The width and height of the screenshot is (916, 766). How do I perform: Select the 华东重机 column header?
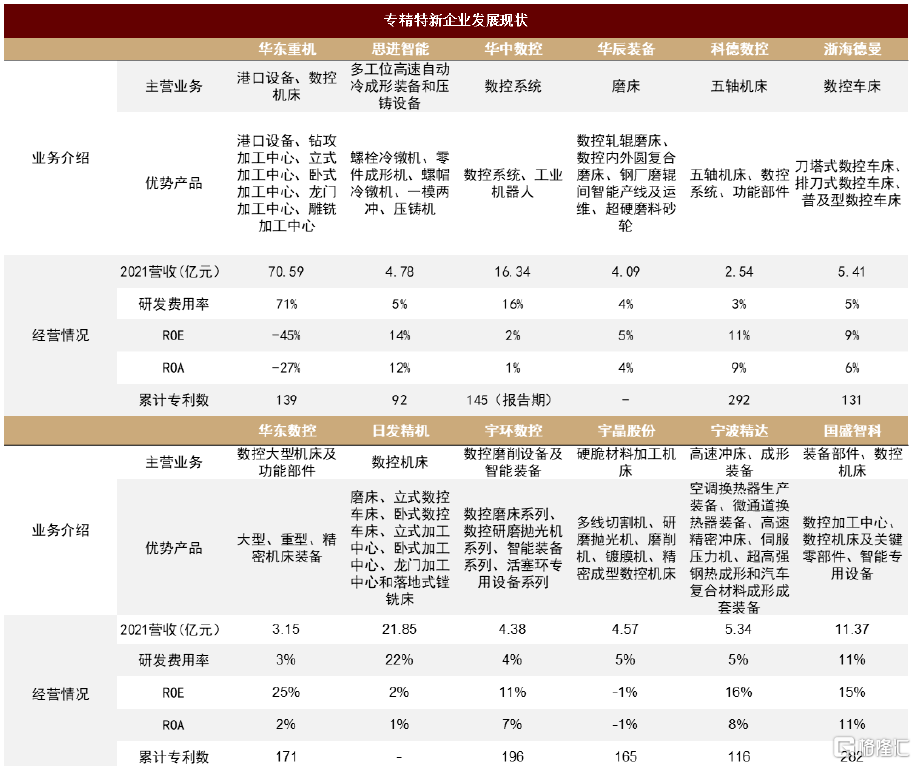(x=287, y=49)
